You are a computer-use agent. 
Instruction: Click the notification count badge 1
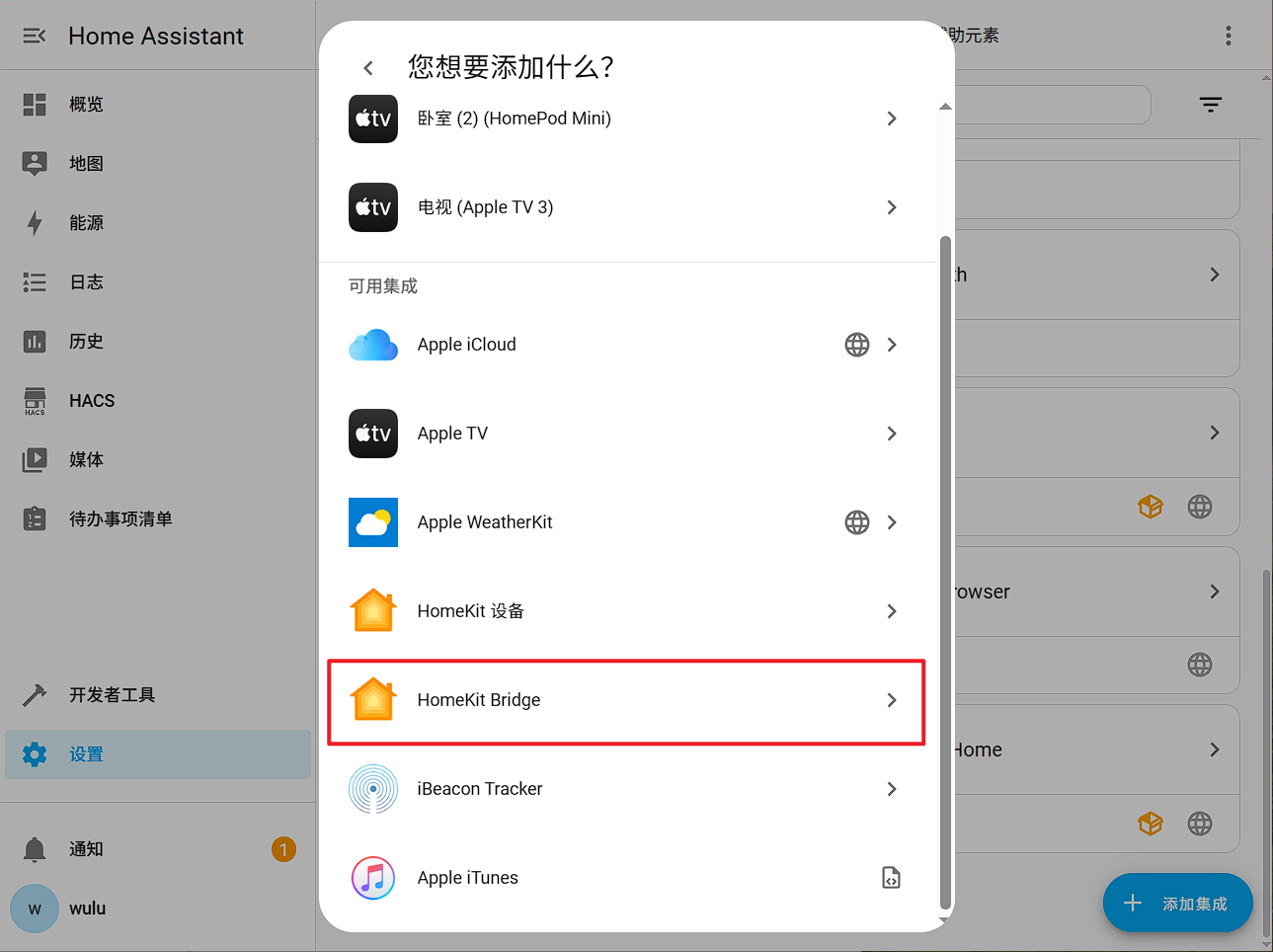tap(283, 849)
